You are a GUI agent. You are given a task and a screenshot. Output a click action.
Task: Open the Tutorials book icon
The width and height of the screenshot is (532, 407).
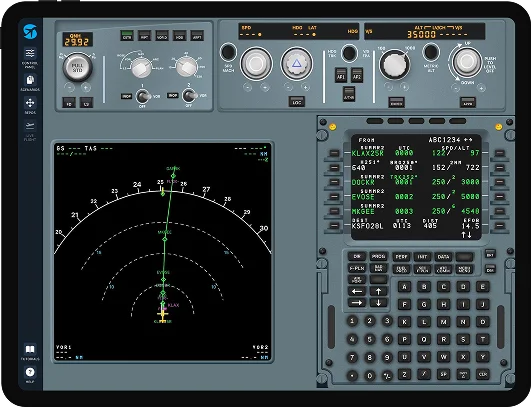pyautogui.click(x=30, y=349)
